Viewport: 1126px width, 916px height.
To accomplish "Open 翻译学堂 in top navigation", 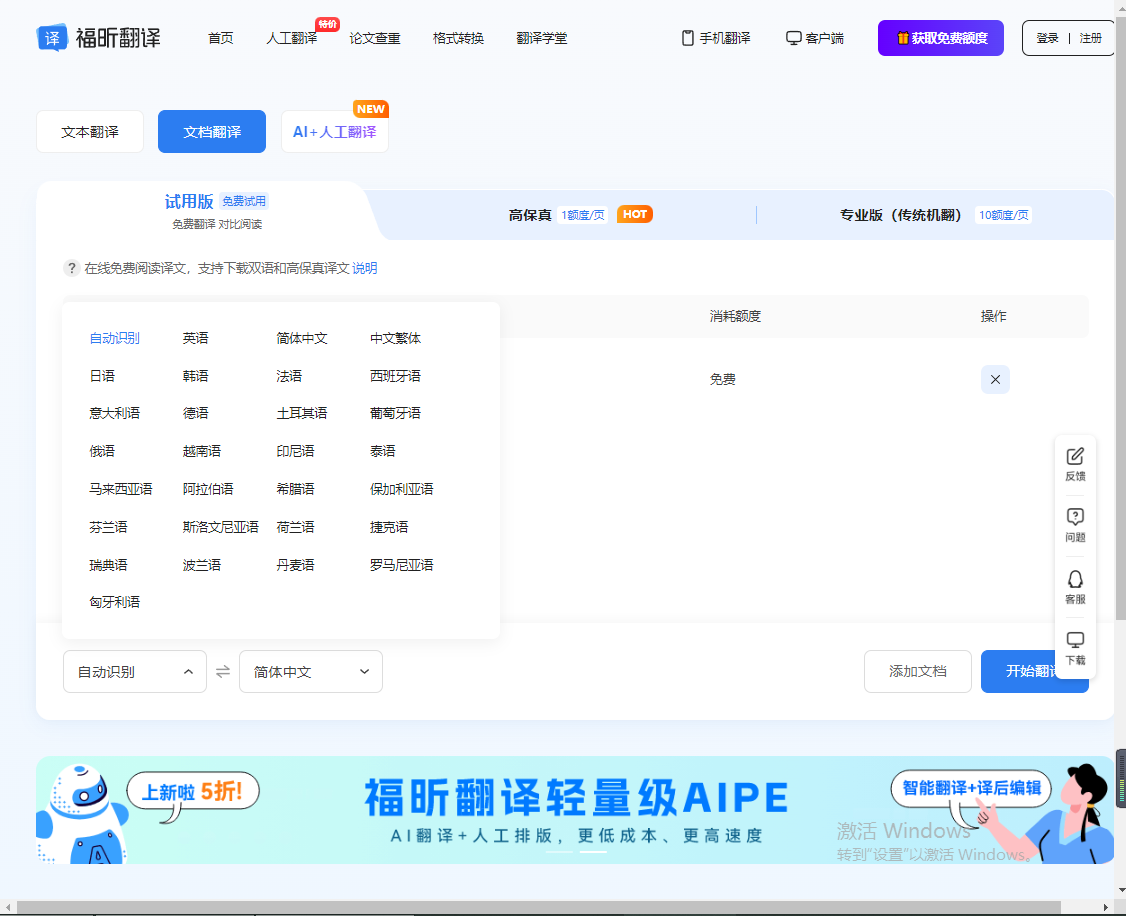I will [541, 38].
